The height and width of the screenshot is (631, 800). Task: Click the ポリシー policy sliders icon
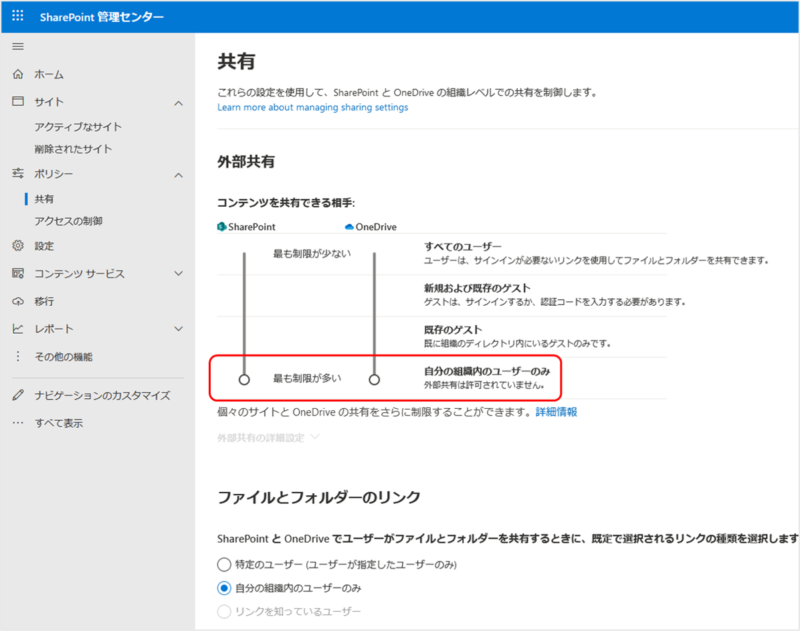point(17,175)
